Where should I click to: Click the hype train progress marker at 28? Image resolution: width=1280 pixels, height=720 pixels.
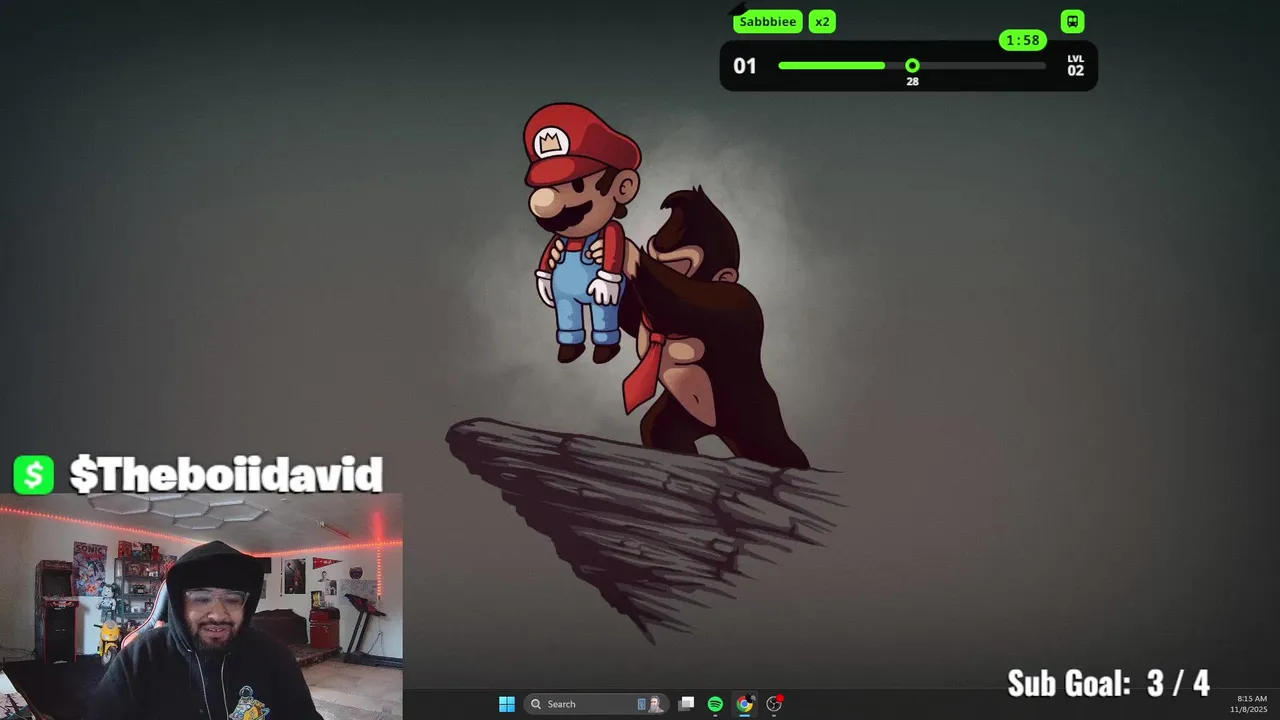(x=912, y=66)
